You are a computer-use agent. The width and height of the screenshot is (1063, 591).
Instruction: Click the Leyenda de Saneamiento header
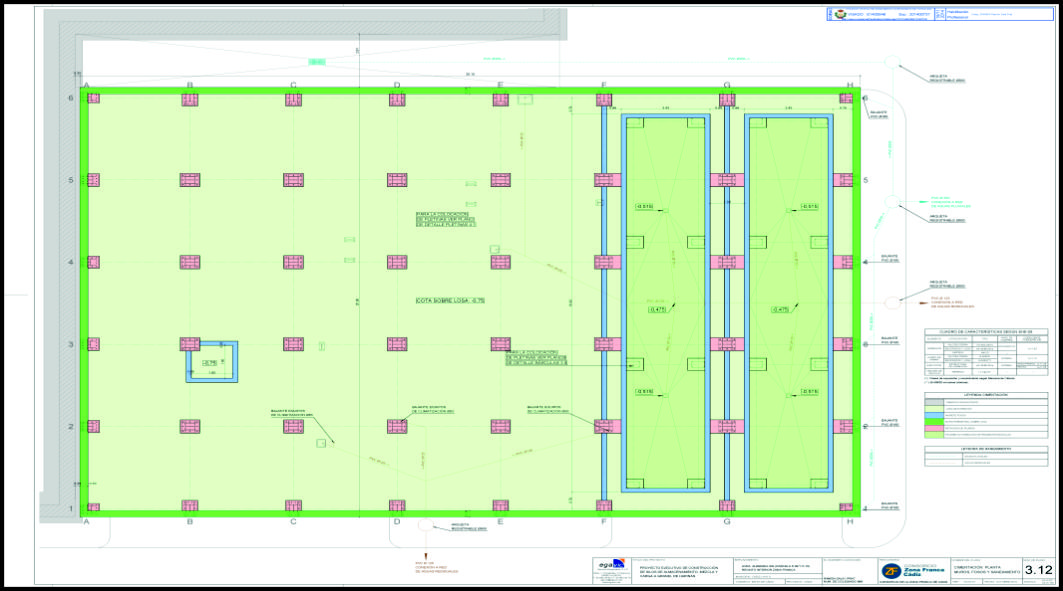(984, 449)
